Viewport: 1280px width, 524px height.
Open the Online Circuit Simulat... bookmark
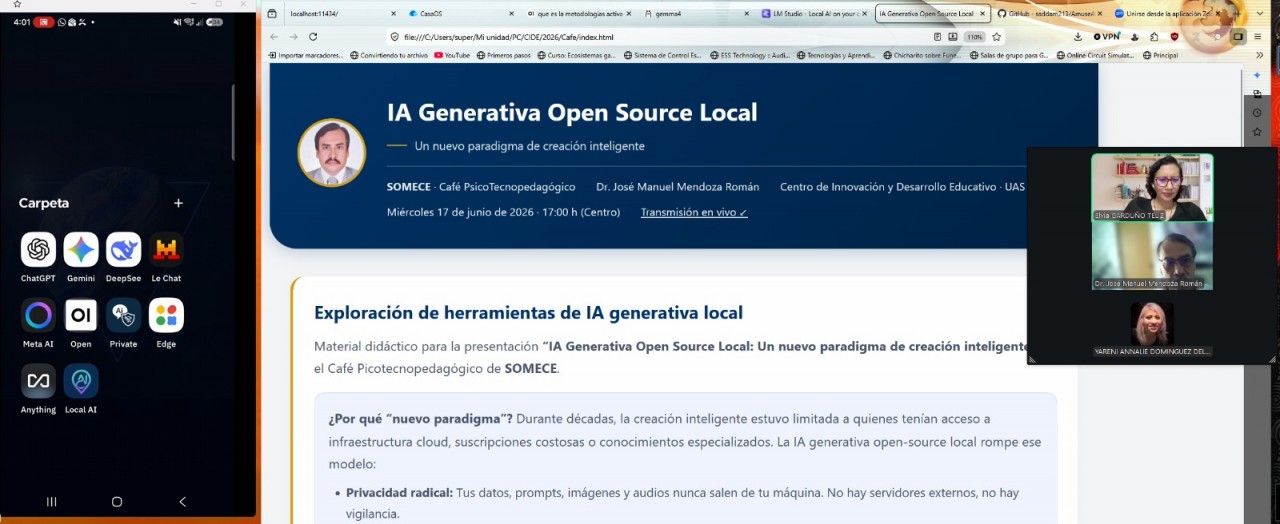(1095, 56)
